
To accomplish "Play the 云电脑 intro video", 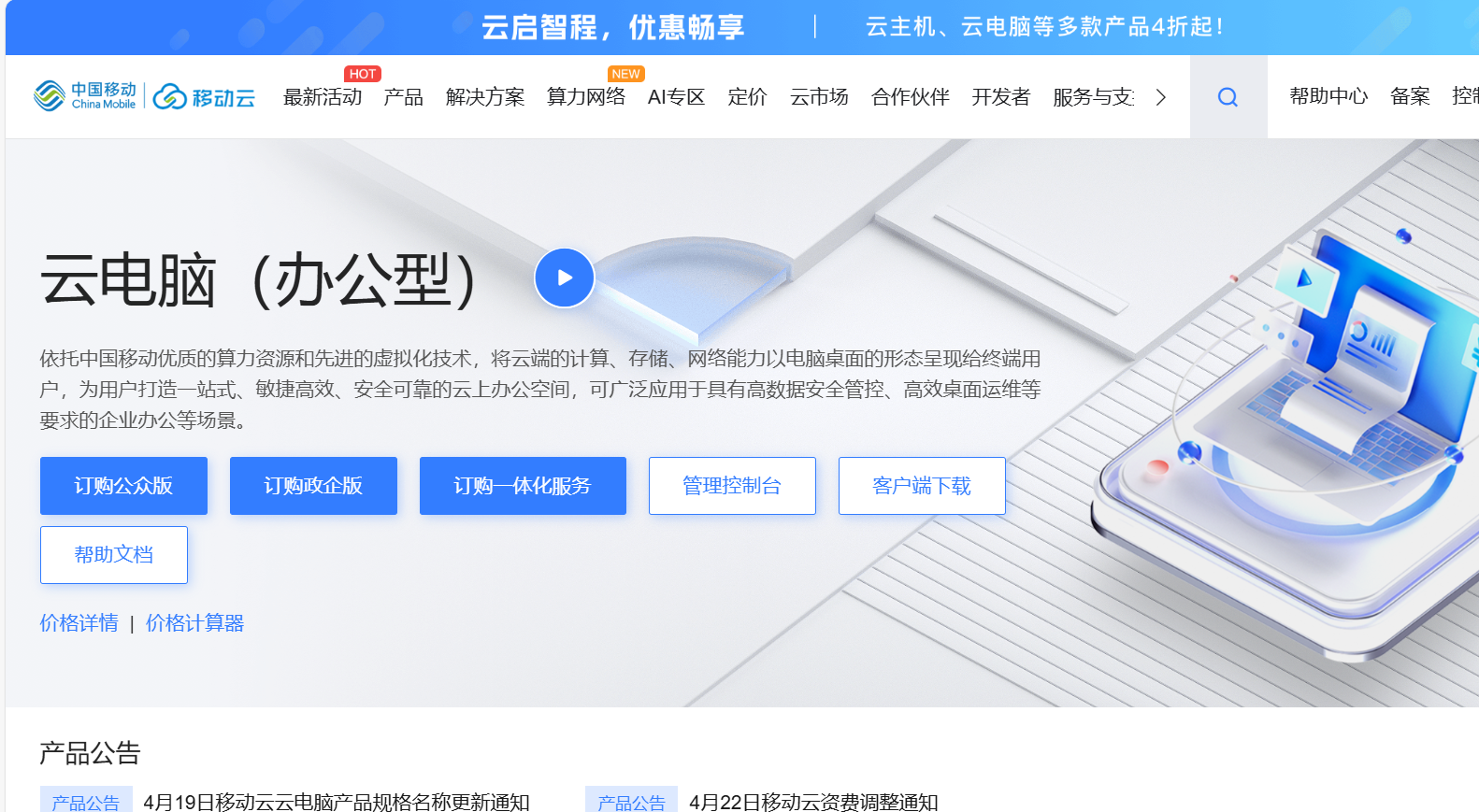I will [565, 278].
